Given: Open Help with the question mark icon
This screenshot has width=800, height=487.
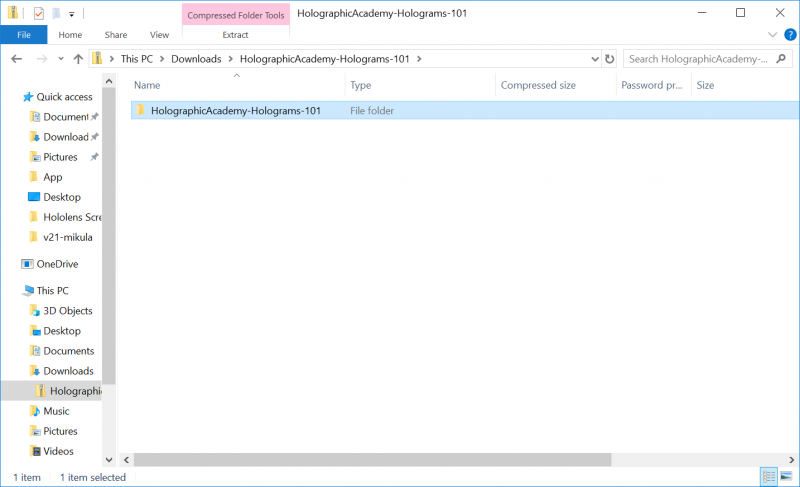Looking at the screenshot, I should [x=790, y=35].
